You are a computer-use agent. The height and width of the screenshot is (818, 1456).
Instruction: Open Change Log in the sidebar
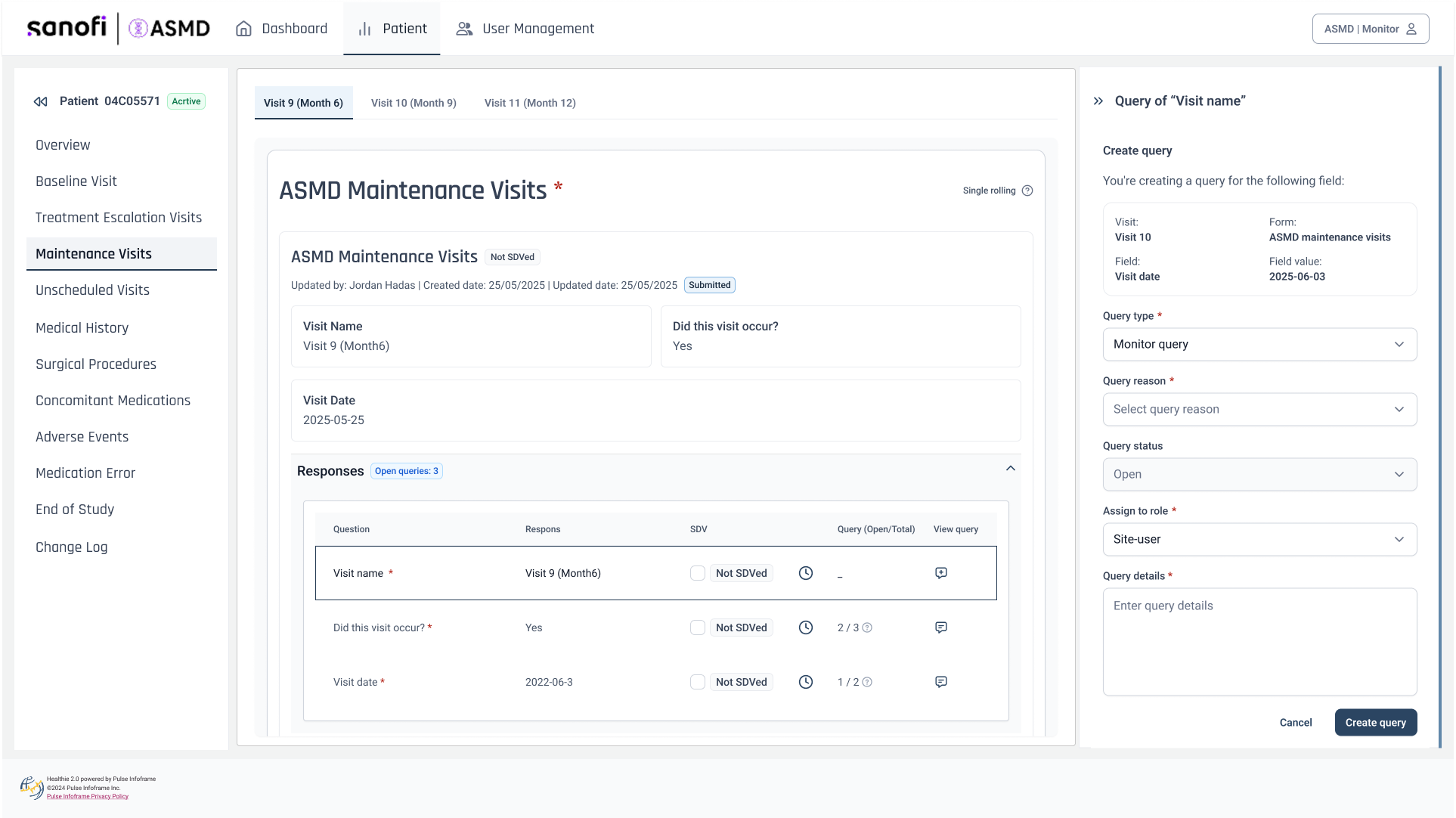(72, 547)
